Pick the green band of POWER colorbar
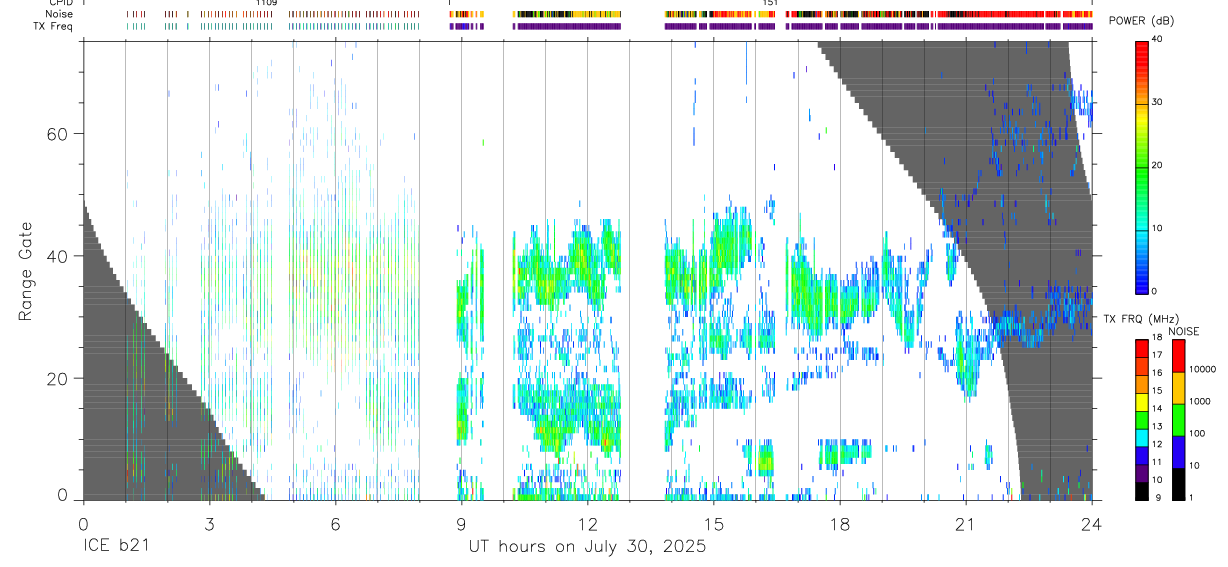Viewport: 1228px width, 567px height. [1142, 170]
